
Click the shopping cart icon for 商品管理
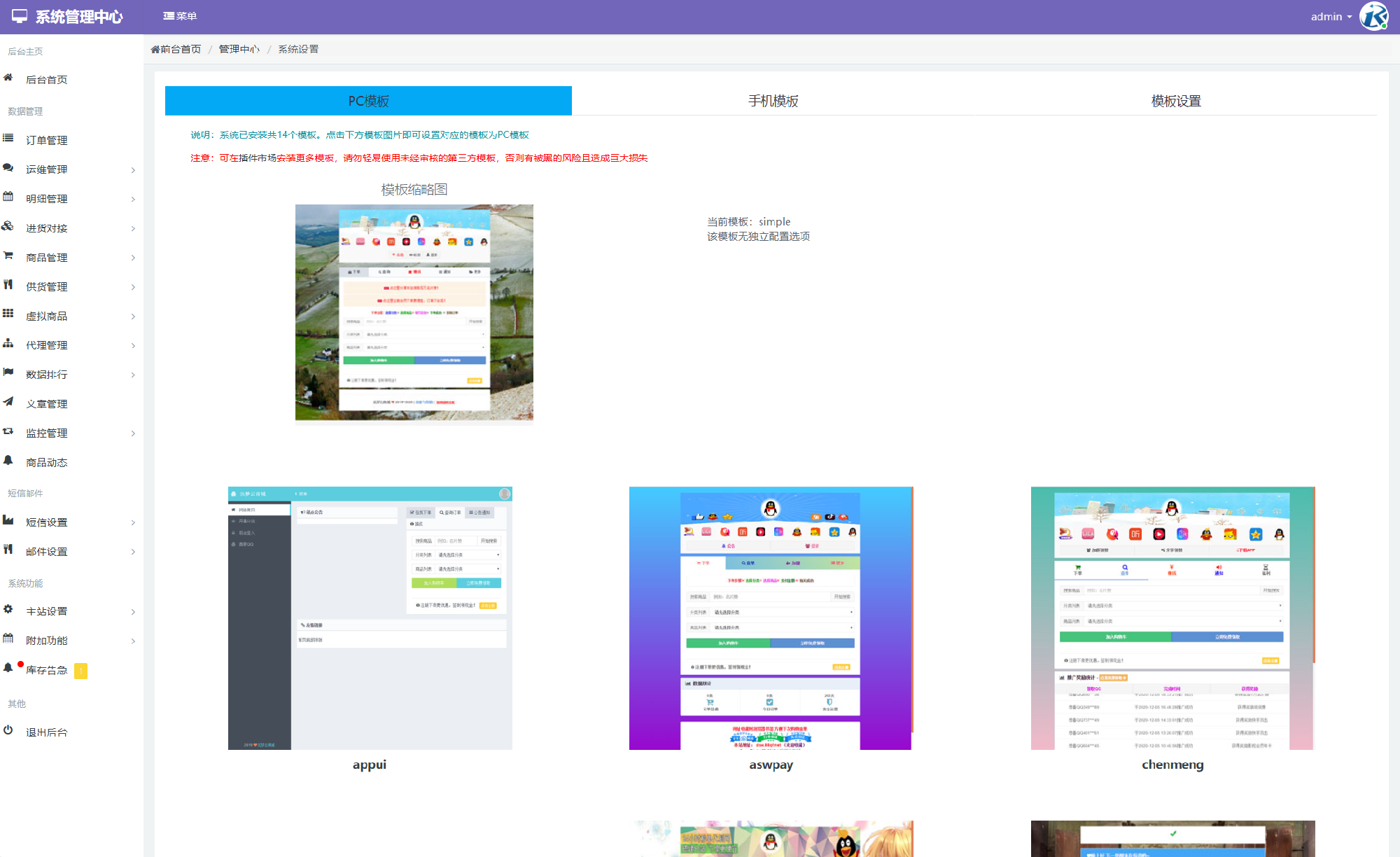(8, 256)
